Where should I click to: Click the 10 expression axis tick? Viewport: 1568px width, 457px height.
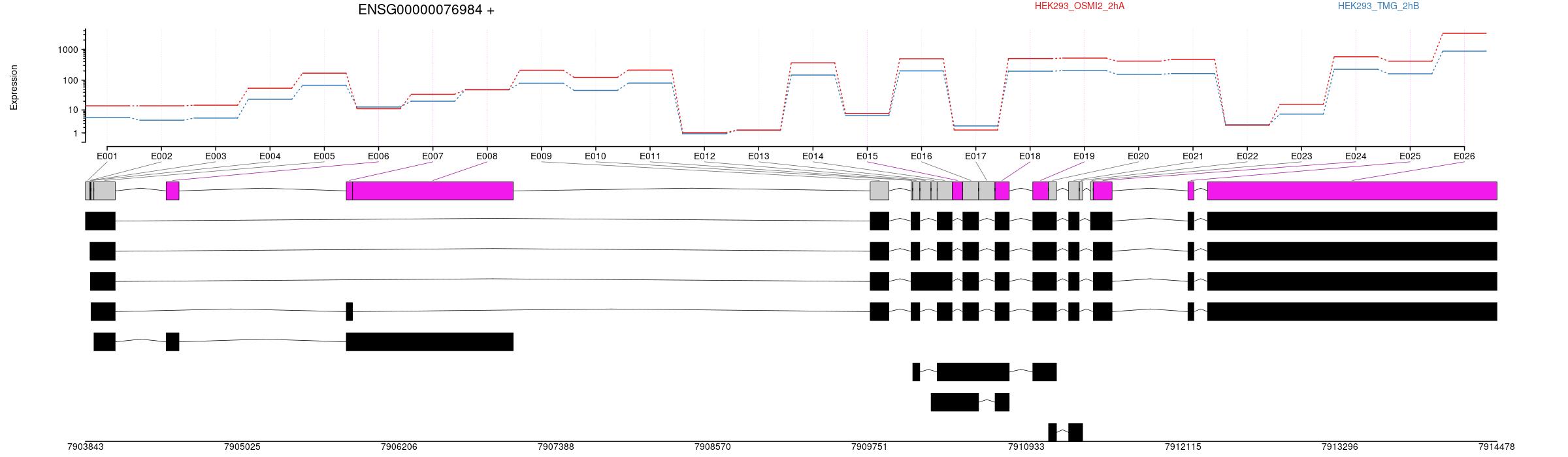pyautogui.click(x=73, y=110)
